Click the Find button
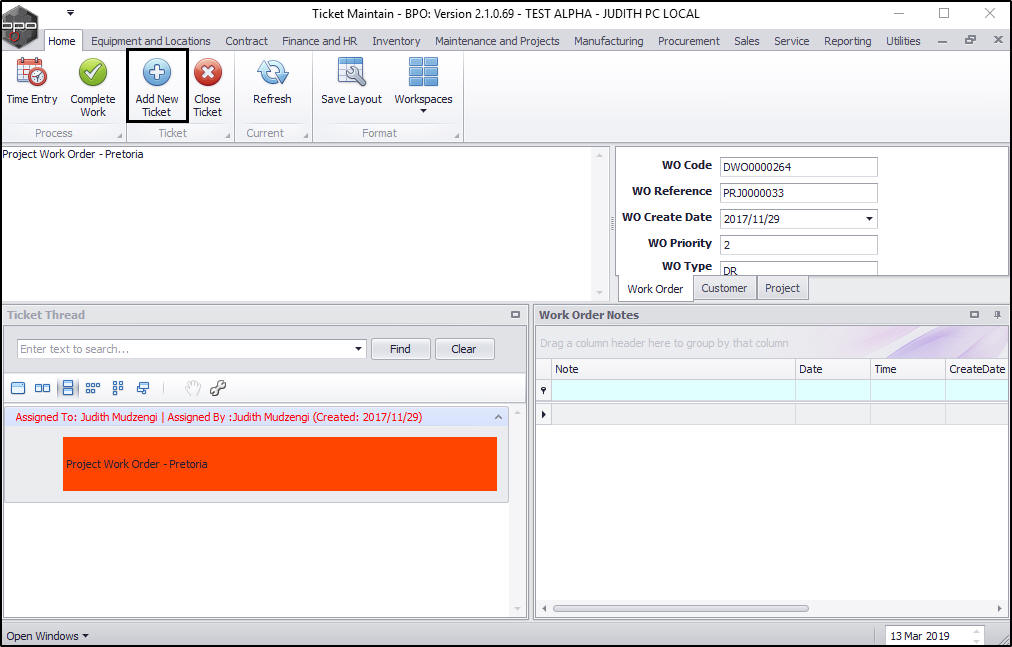The width and height of the screenshot is (1012, 647). click(400, 349)
